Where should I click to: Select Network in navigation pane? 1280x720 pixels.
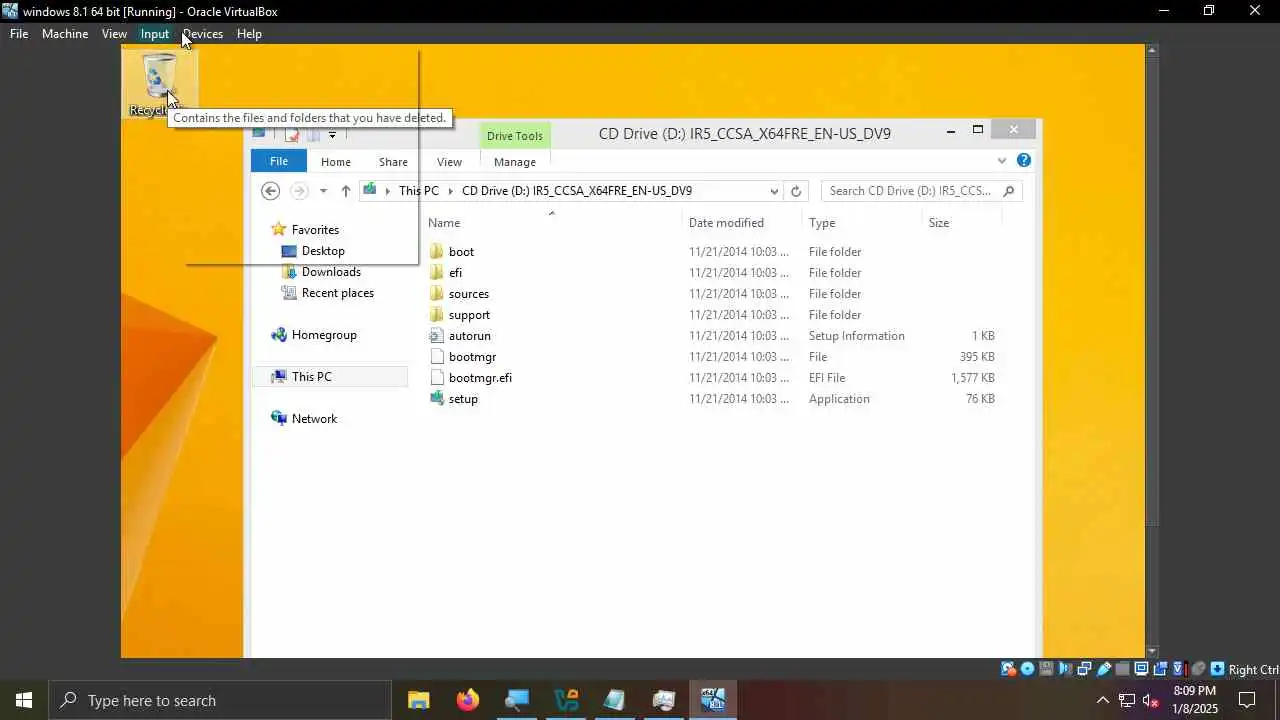click(x=314, y=419)
